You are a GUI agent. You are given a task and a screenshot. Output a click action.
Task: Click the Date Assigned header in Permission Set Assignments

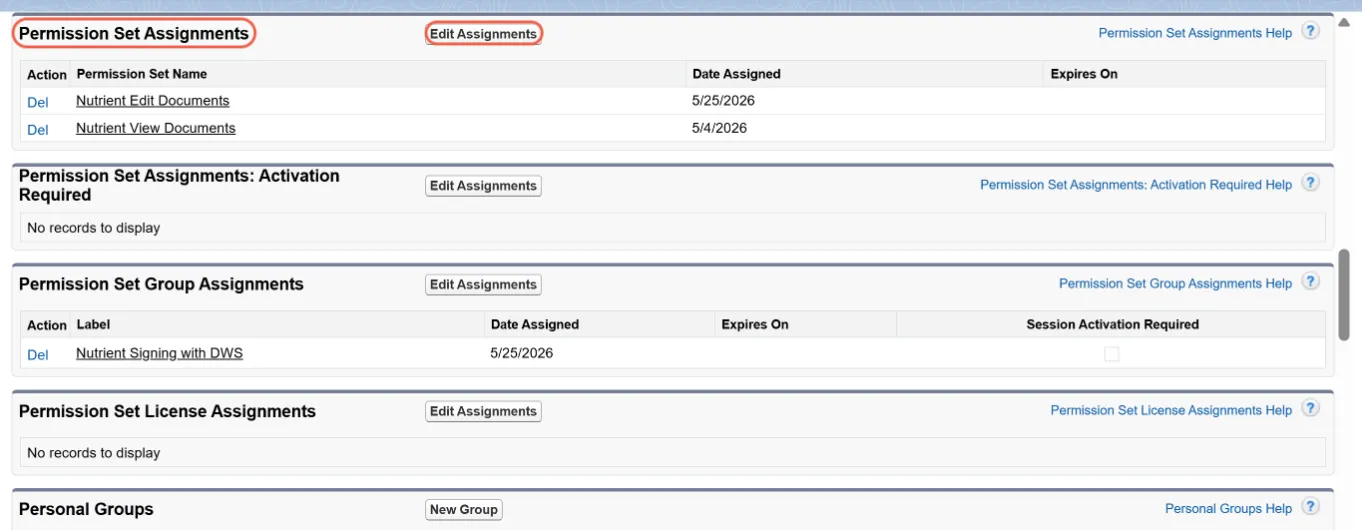(x=736, y=74)
